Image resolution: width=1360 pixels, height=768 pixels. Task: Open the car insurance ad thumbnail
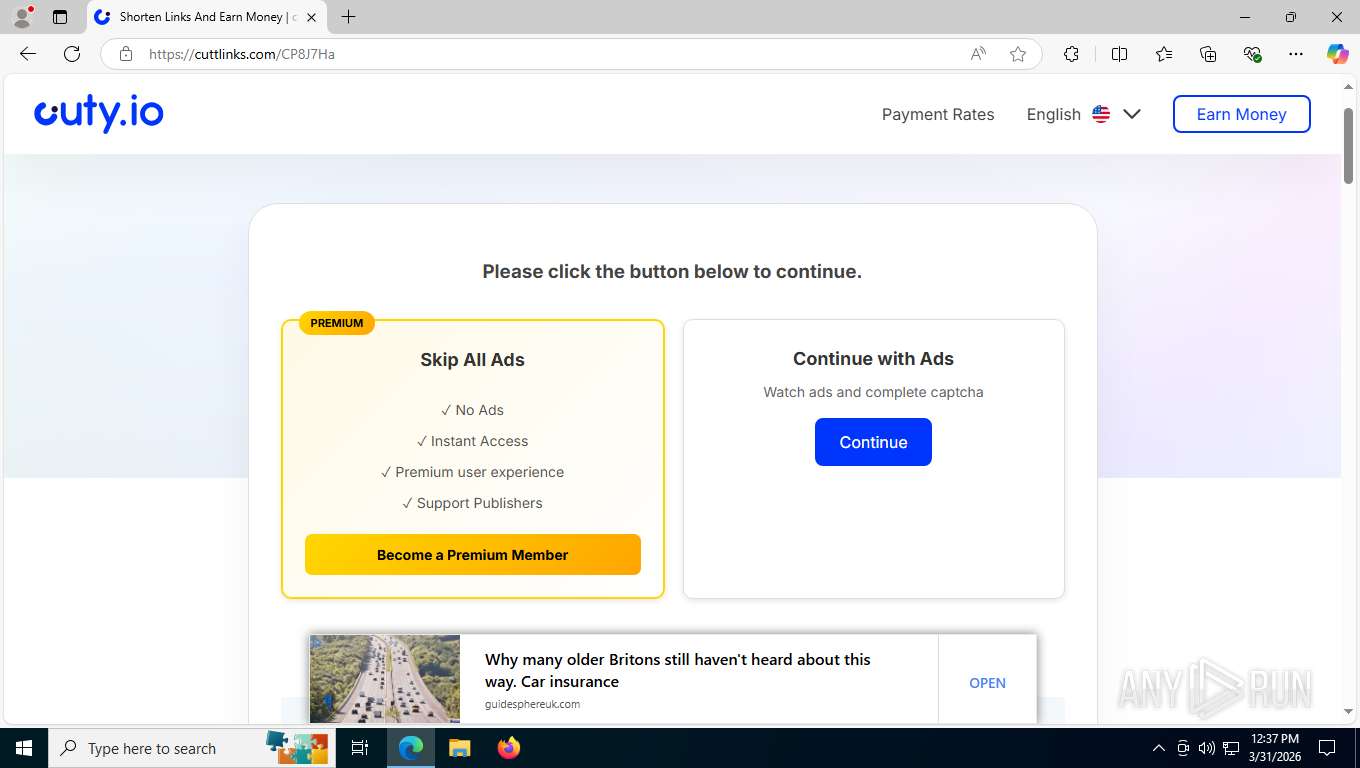click(385, 679)
